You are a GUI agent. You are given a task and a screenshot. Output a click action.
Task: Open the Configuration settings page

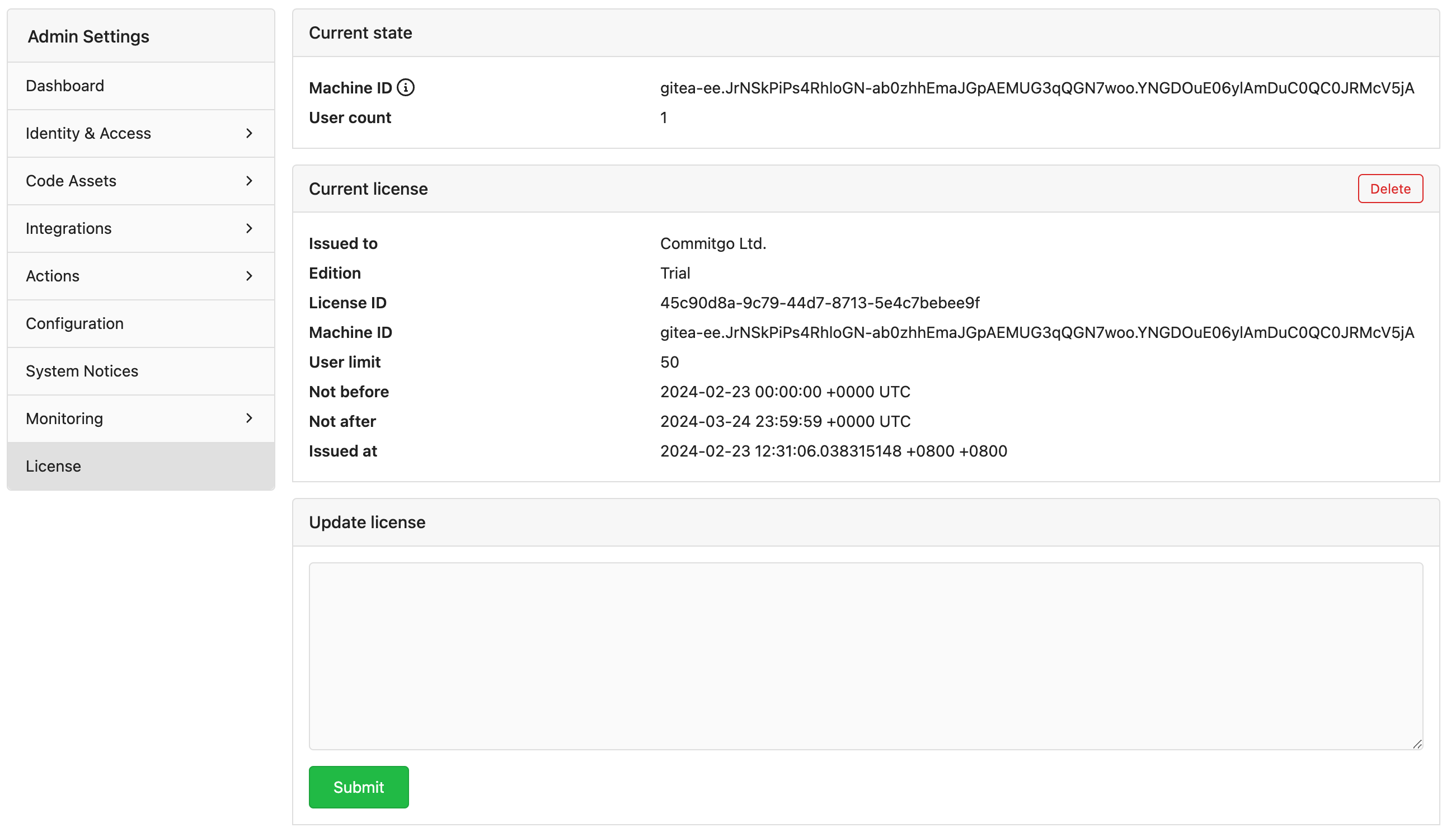[x=75, y=323]
